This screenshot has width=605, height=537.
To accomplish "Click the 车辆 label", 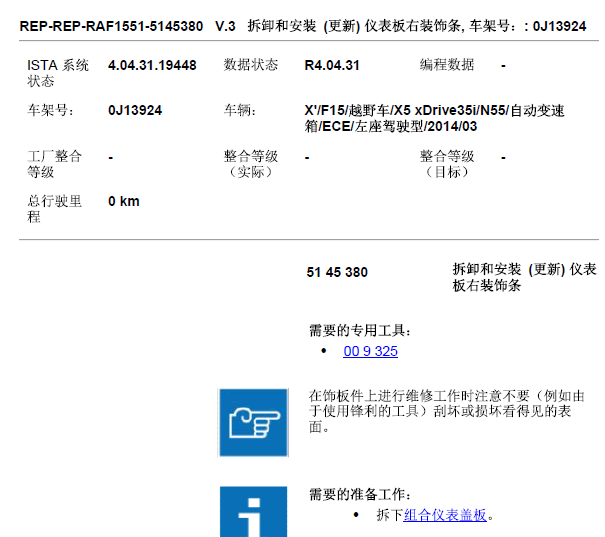I will click(240, 110).
